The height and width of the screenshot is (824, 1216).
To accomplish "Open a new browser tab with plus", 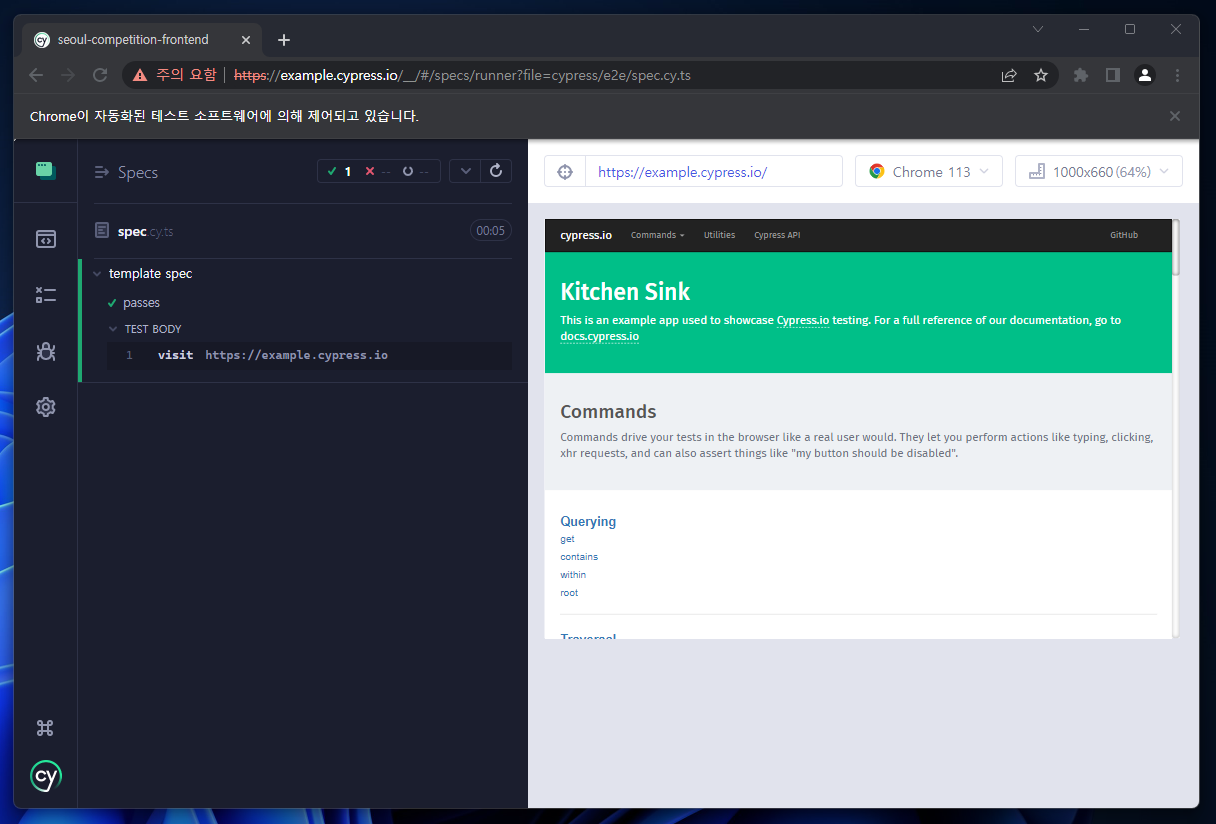I will coord(284,40).
